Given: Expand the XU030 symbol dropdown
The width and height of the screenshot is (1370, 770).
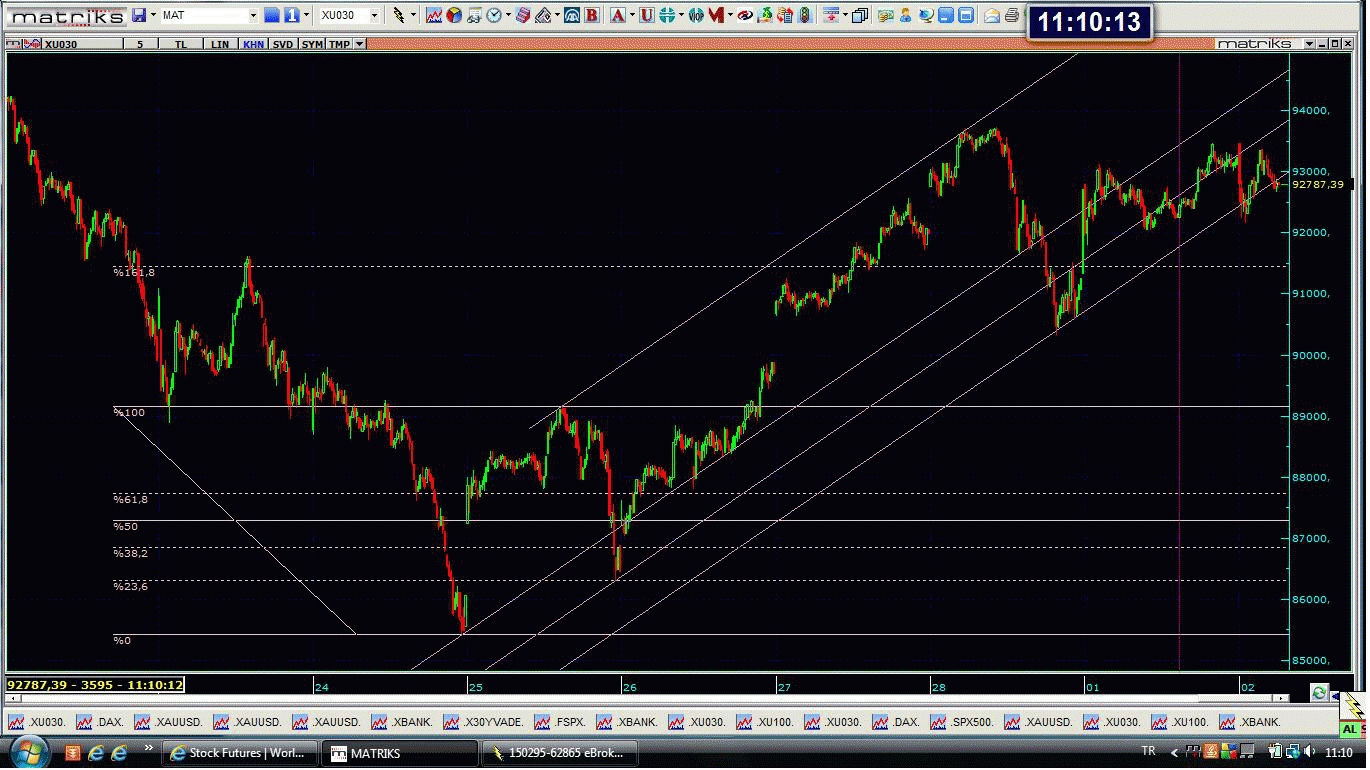Looking at the screenshot, I should (x=375, y=15).
